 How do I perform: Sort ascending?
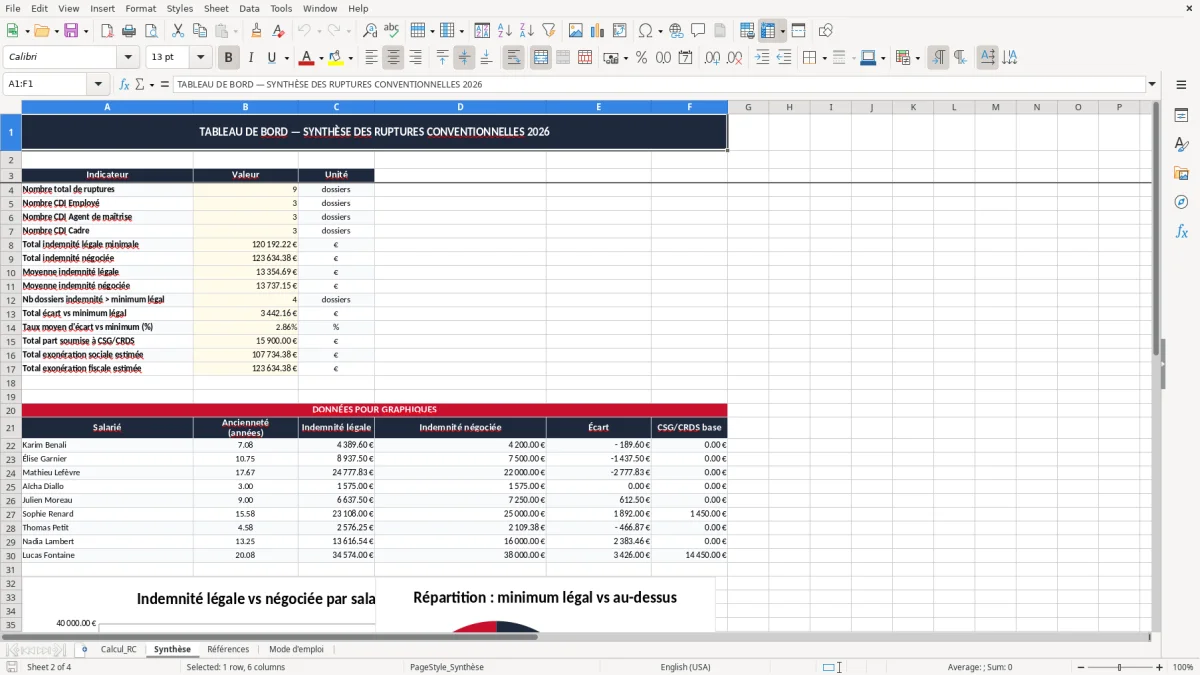coord(505,31)
